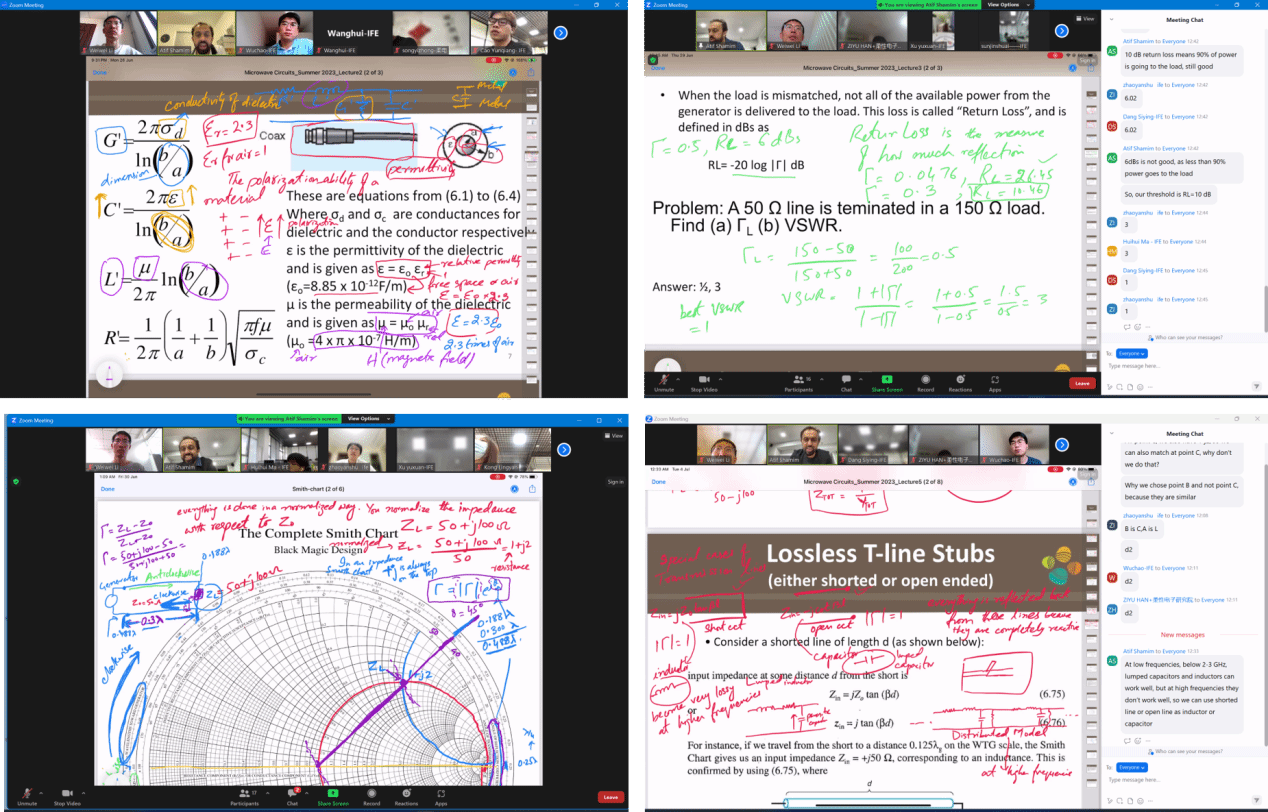The height and width of the screenshot is (812, 1268).
Task: Open Everyone recipient dropdown in Lecture5 chat panel
Action: [1131, 767]
